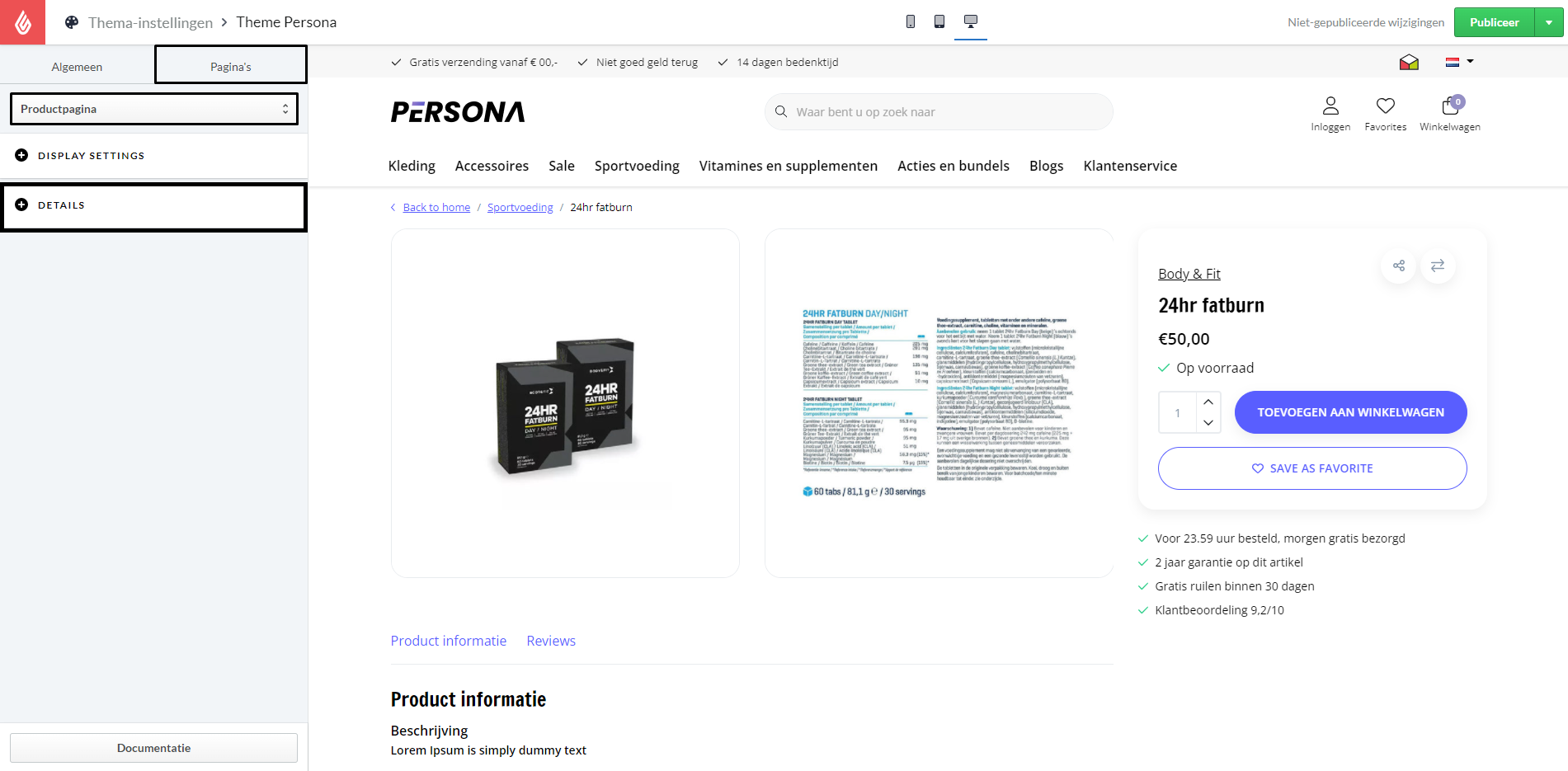This screenshot has width=1568, height=771.
Task: Open the nutrition label product image
Action: point(939,403)
